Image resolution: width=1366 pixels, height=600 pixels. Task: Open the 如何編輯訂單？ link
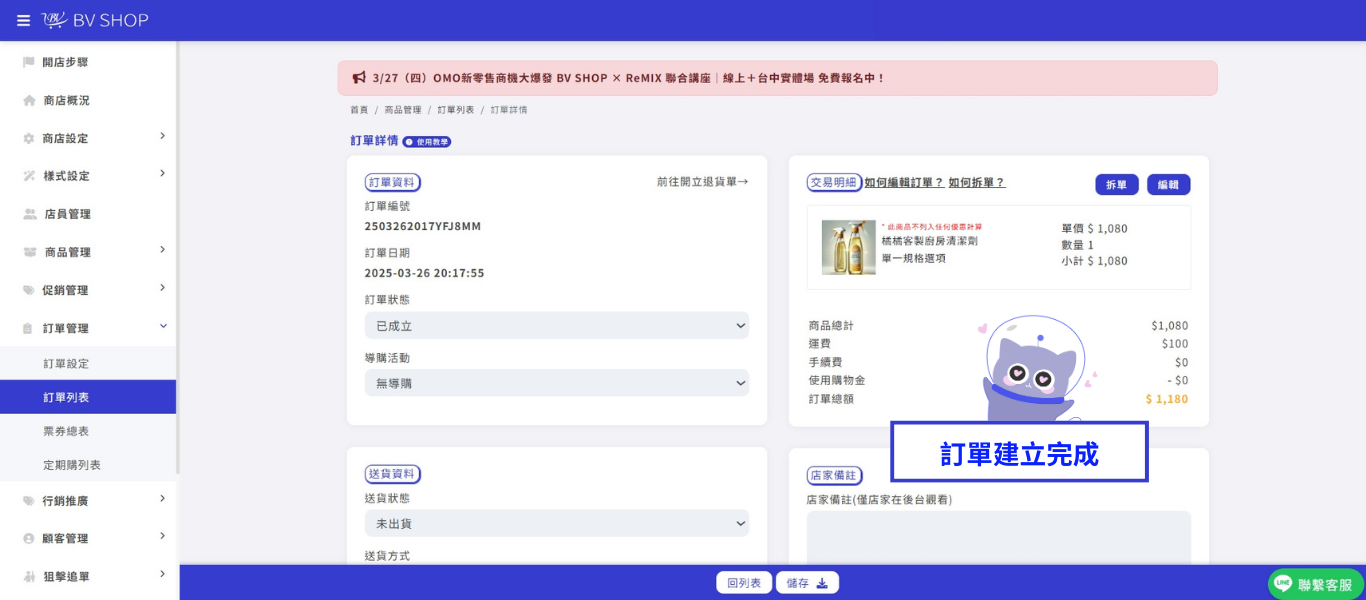pyautogui.click(x=904, y=183)
